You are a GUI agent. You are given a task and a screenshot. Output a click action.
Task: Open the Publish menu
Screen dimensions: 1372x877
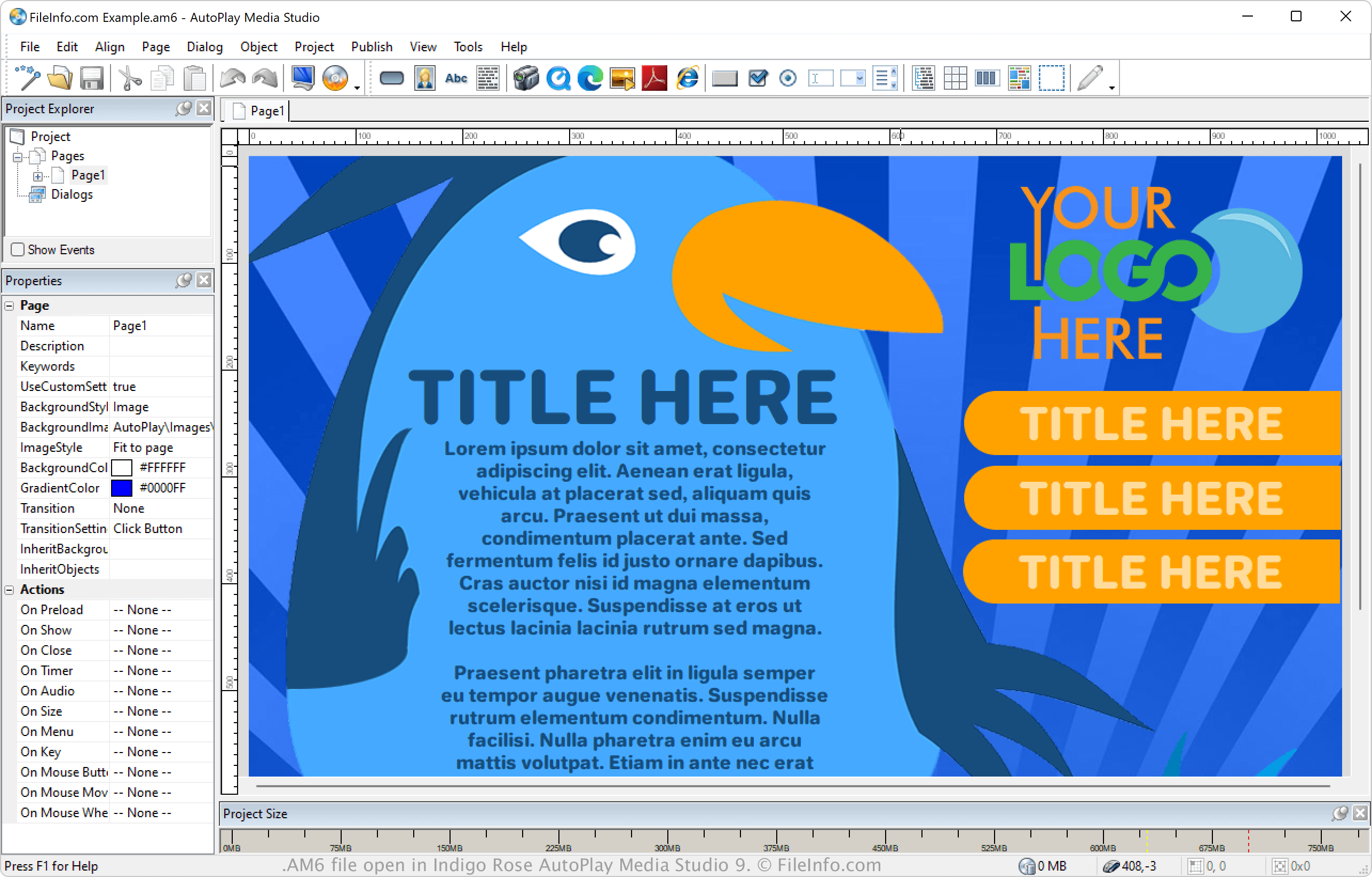tap(372, 47)
